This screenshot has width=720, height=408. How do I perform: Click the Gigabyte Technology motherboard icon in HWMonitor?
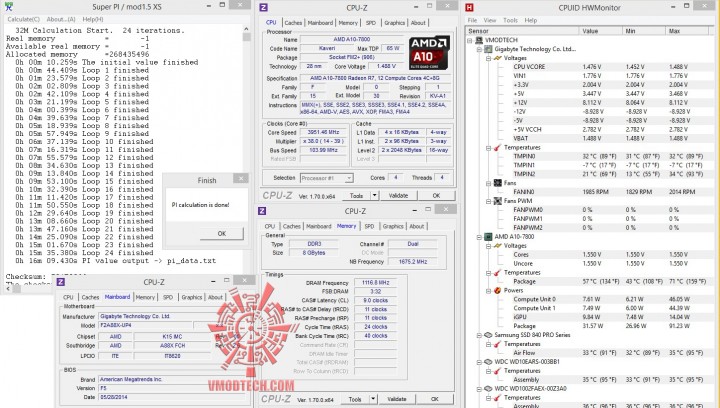coord(488,49)
